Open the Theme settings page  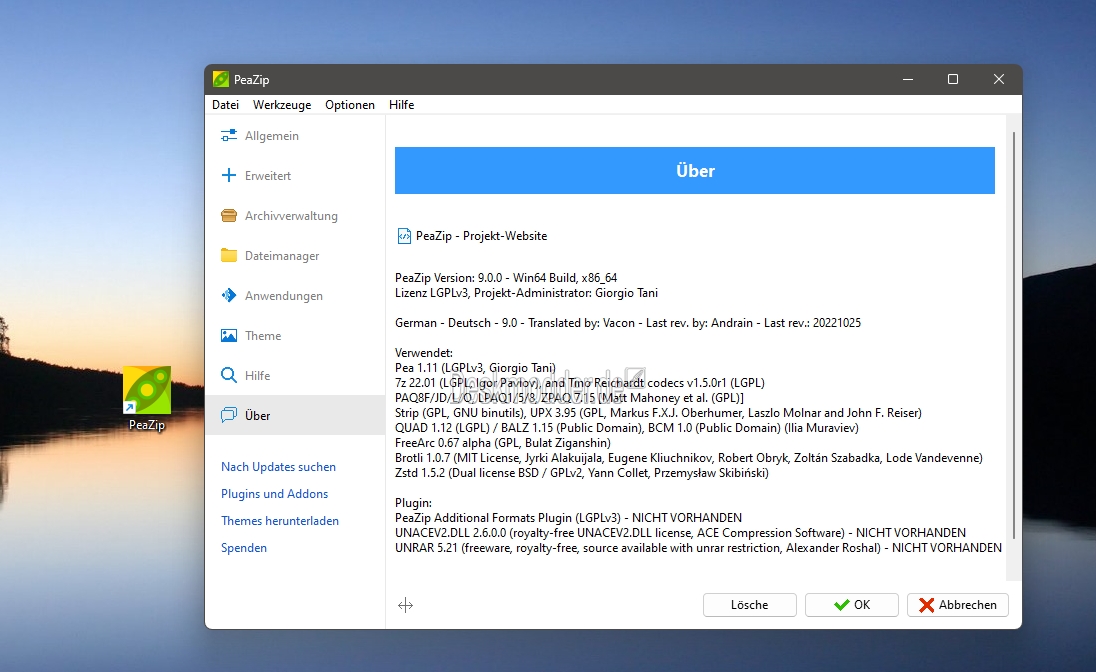(295, 336)
